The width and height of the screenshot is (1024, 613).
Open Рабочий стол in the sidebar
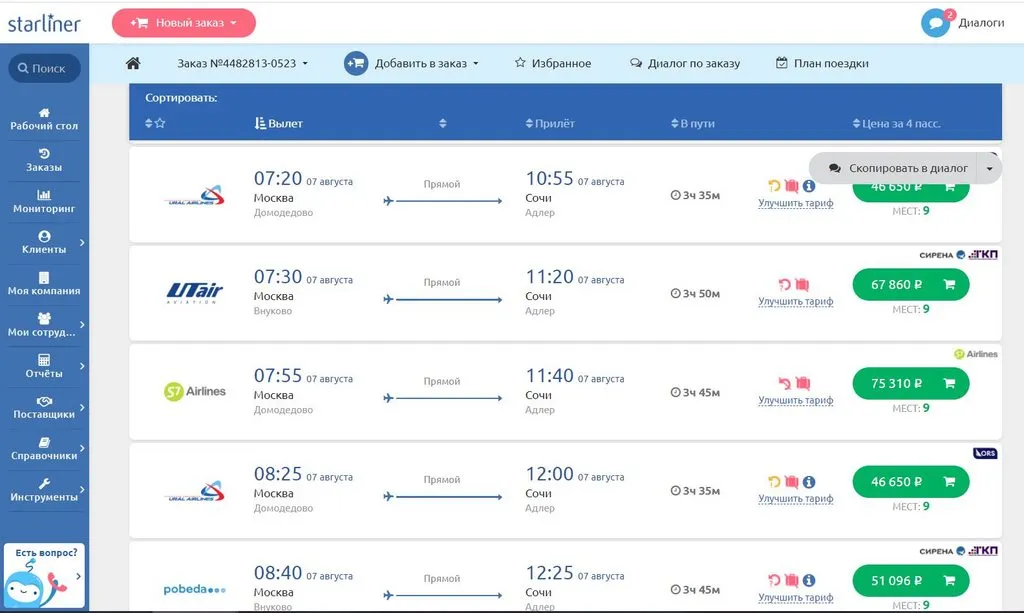click(44, 118)
